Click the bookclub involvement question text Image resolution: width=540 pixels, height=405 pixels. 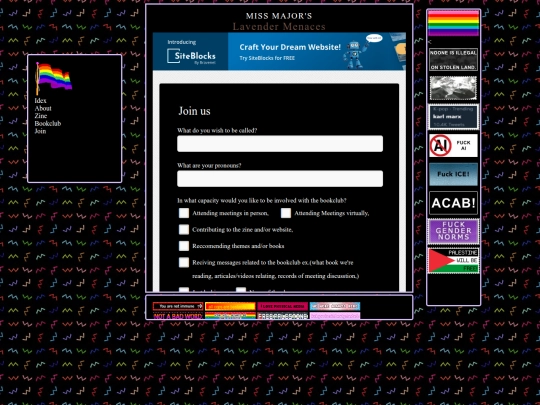(x=262, y=200)
